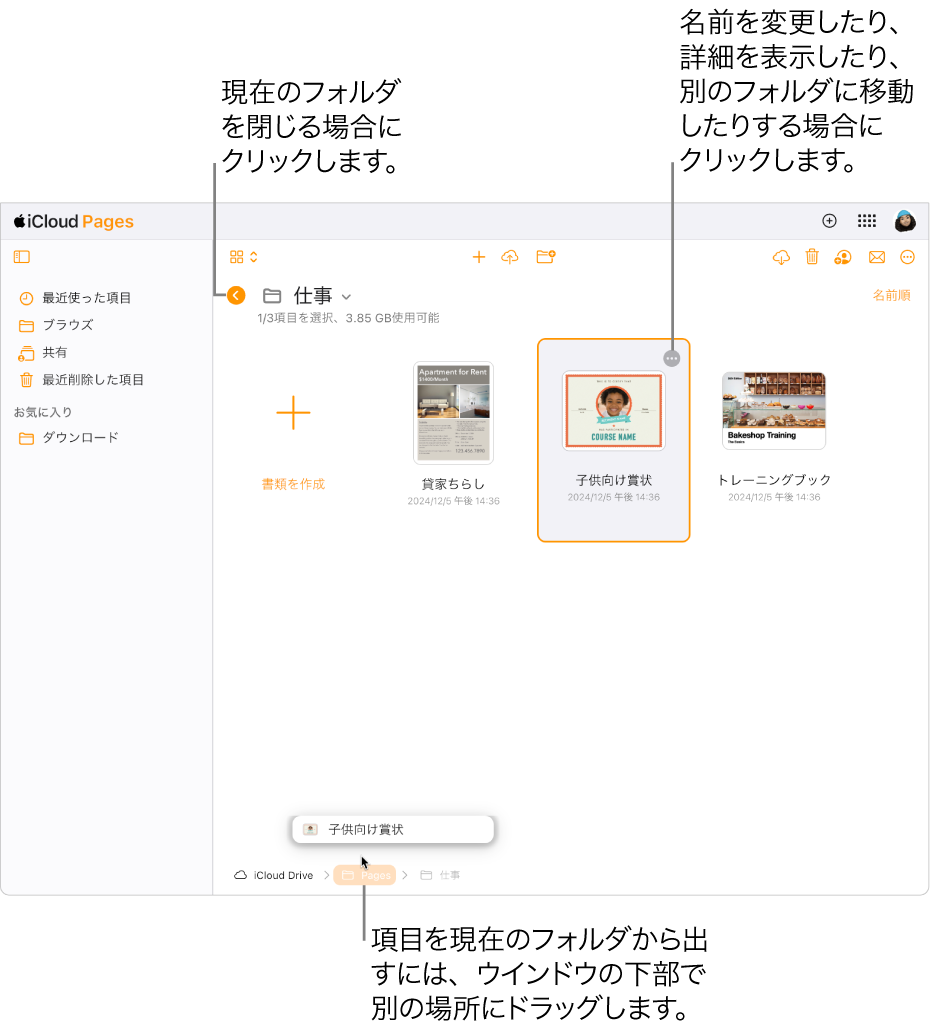Click the orange back chevron button
Viewport: 931px width, 1029px height.
pyautogui.click(x=236, y=296)
